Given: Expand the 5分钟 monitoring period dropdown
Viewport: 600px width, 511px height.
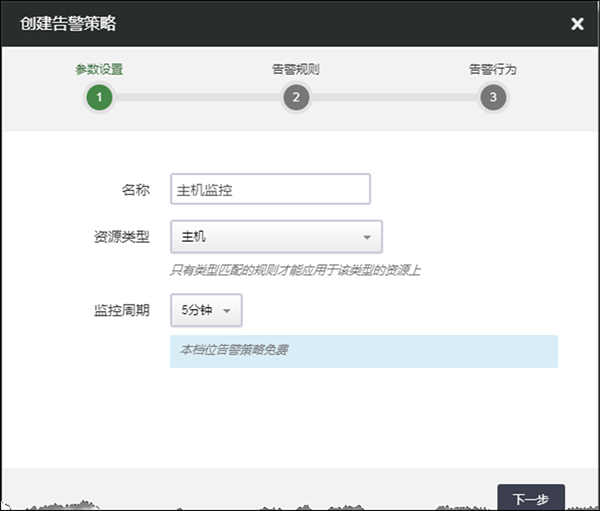Looking at the screenshot, I should (x=206, y=310).
